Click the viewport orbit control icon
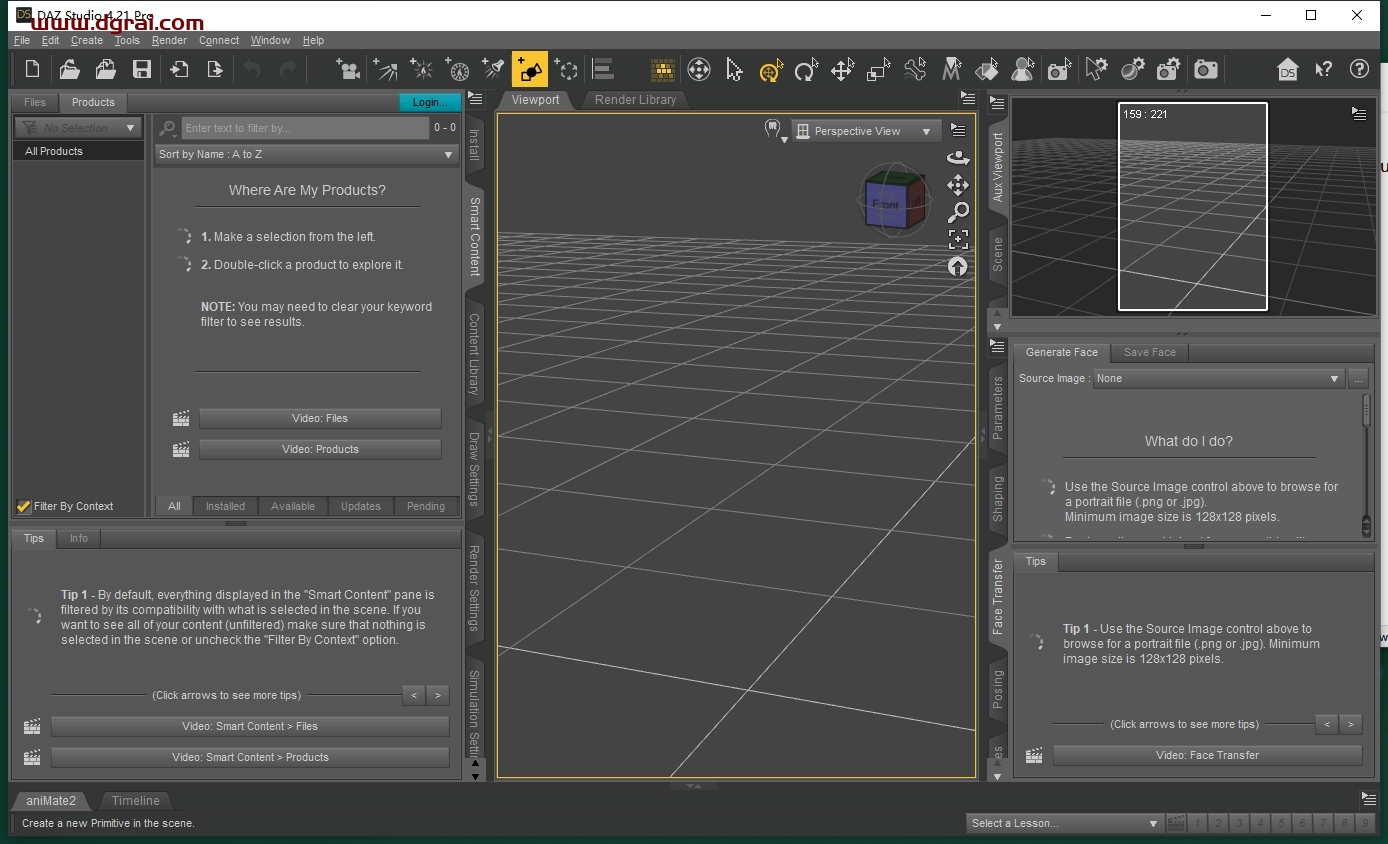This screenshot has height=844, width=1388. pos(958,158)
